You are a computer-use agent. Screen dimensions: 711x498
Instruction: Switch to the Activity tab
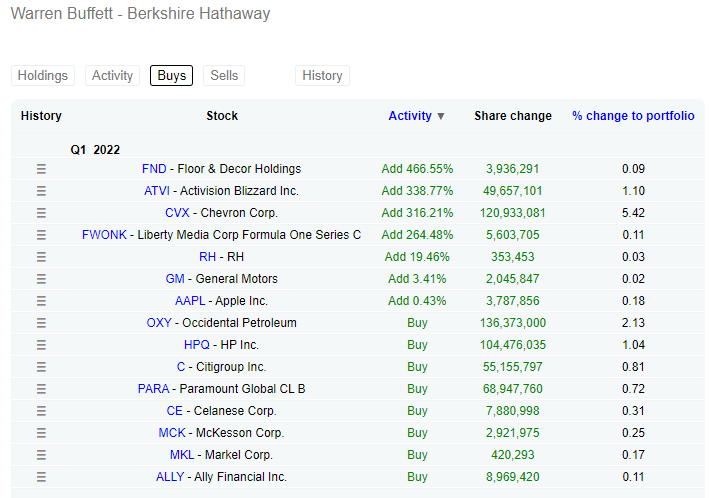click(x=112, y=75)
